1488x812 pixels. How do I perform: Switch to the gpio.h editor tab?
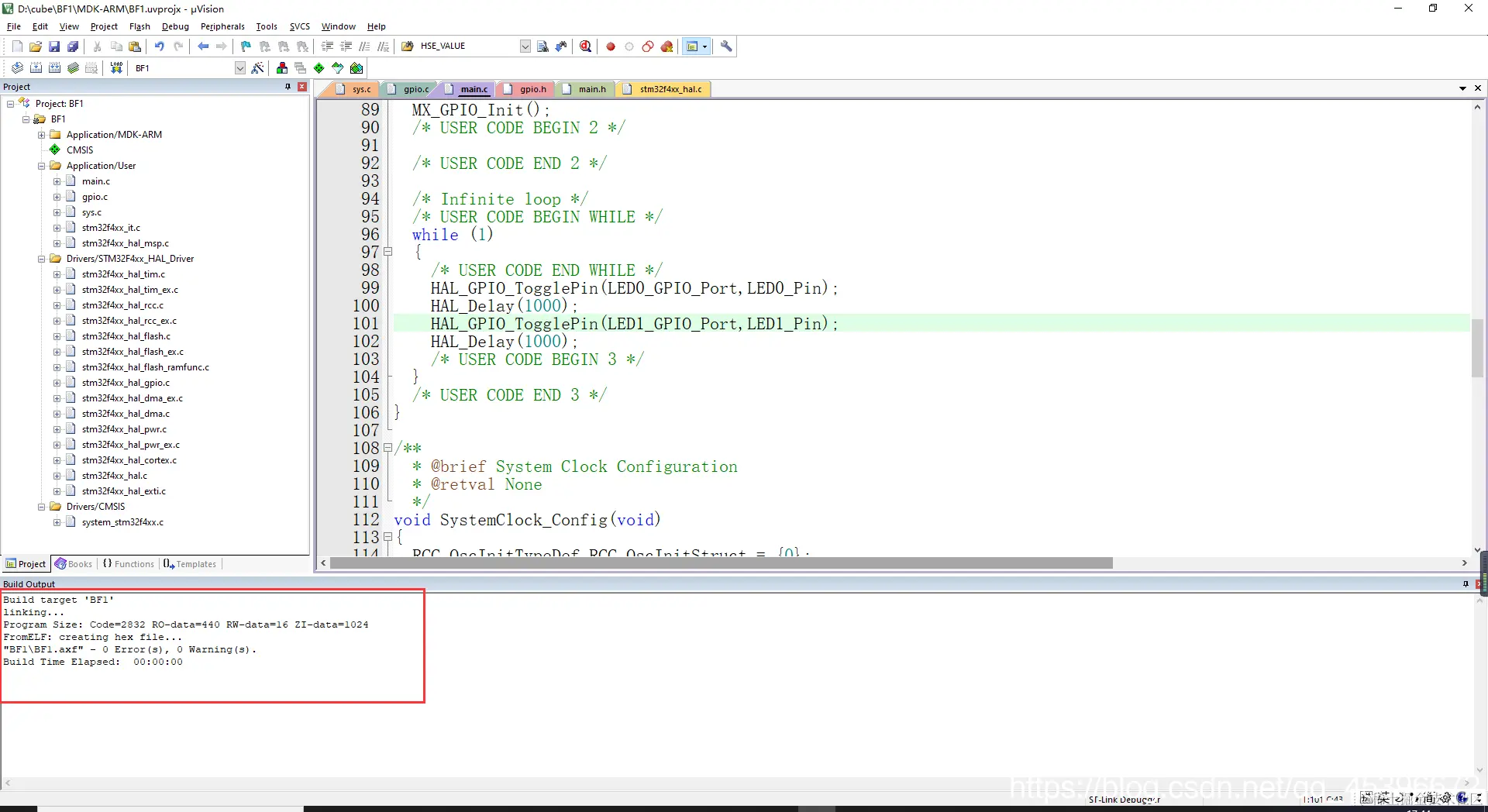(526, 89)
